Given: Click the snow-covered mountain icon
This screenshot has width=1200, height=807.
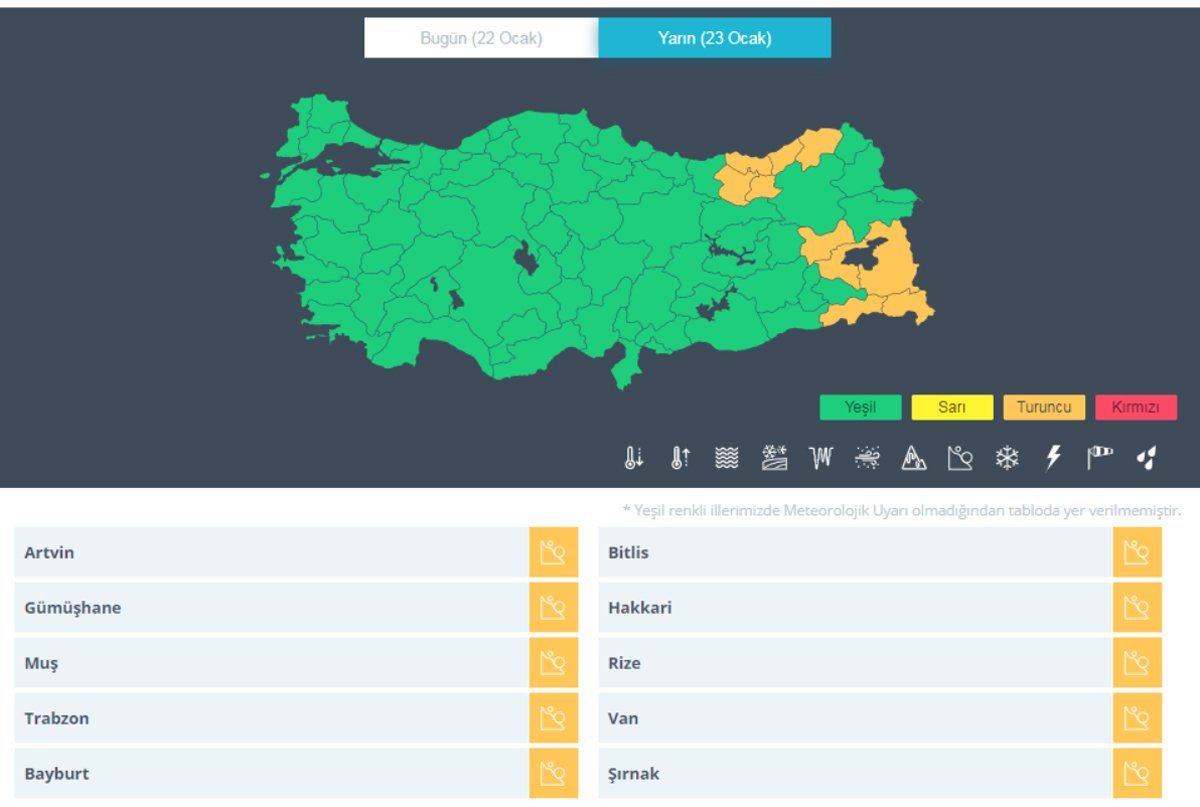Looking at the screenshot, I should 914,458.
